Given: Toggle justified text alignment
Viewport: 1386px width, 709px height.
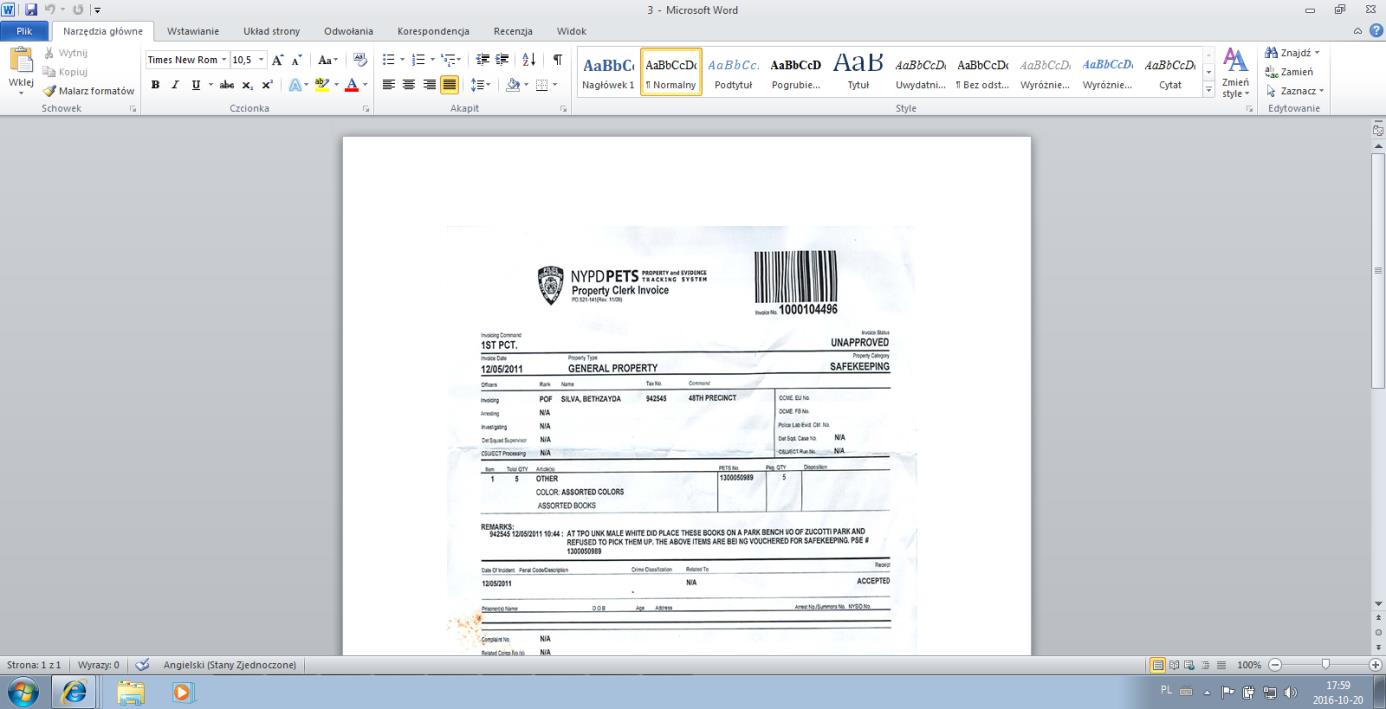Looking at the screenshot, I should point(449,85).
